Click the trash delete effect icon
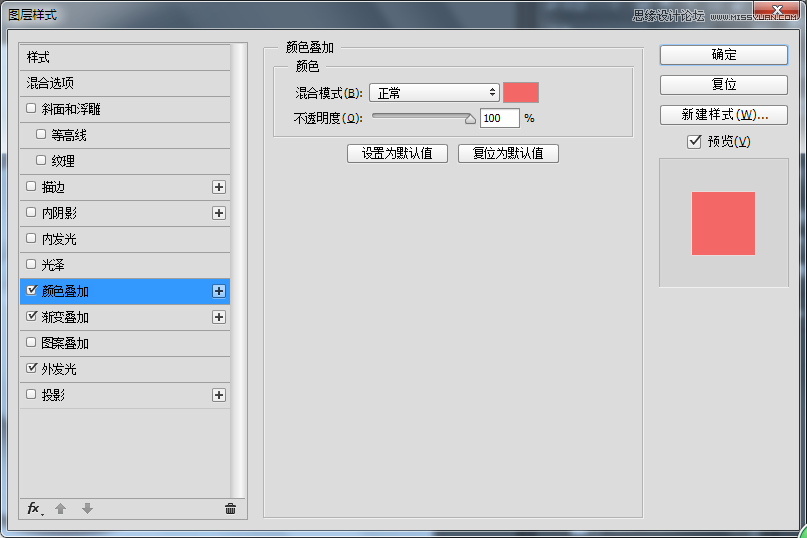Image resolution: width=807 pixels, height=538 pixels. coord(231,509)
